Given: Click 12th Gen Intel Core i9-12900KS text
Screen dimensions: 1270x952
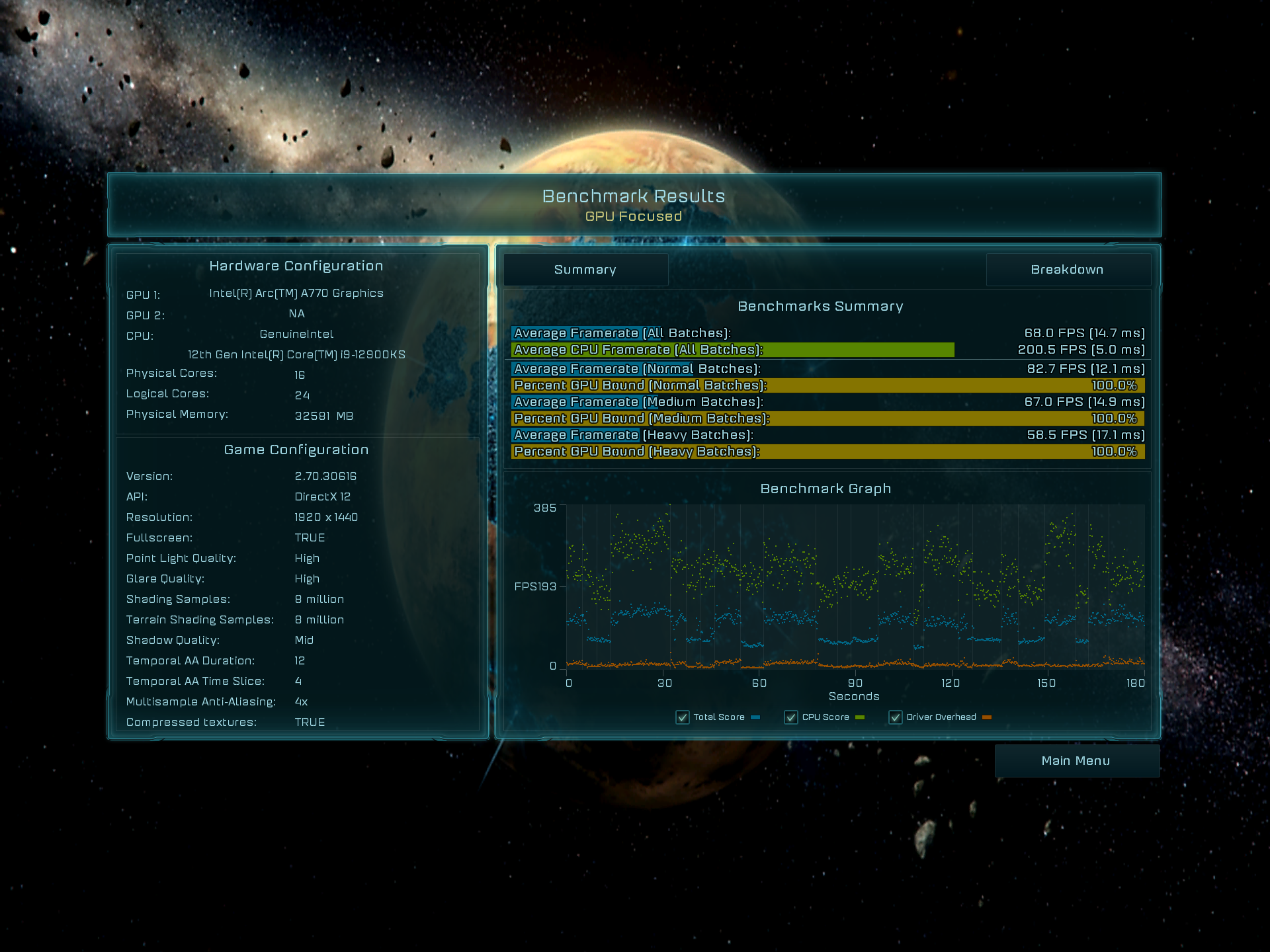Looking at the screenshot, I should [x=296, y=354].
